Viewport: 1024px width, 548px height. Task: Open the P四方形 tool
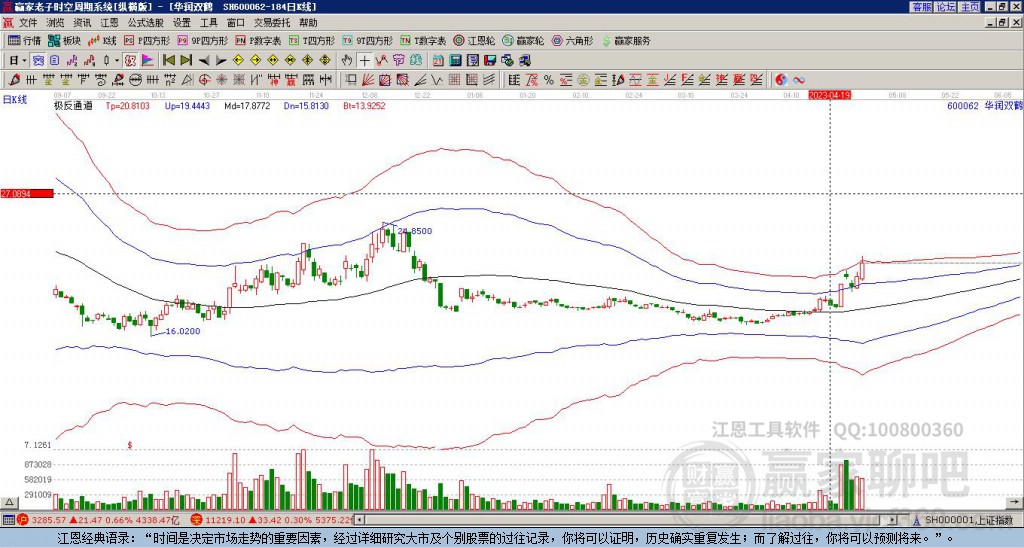pos(148,40)
